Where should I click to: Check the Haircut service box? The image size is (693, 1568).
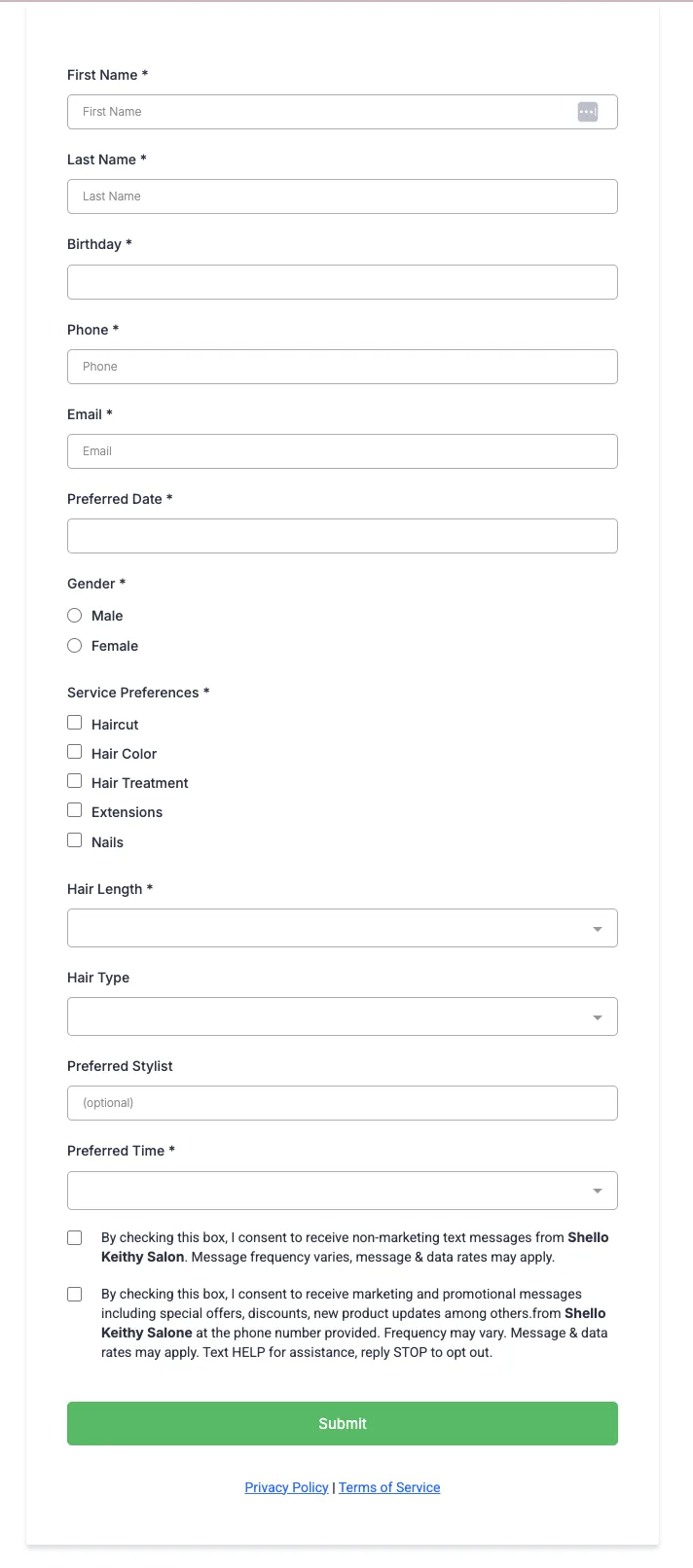(x=75, y=723)
